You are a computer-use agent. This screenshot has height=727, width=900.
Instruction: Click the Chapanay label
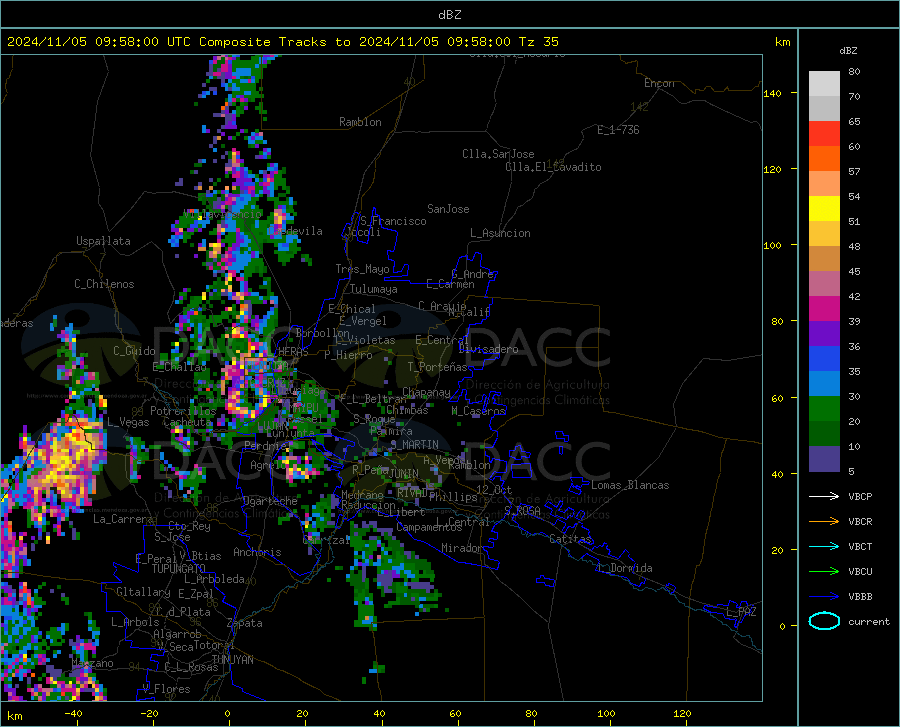pos(426,392)
